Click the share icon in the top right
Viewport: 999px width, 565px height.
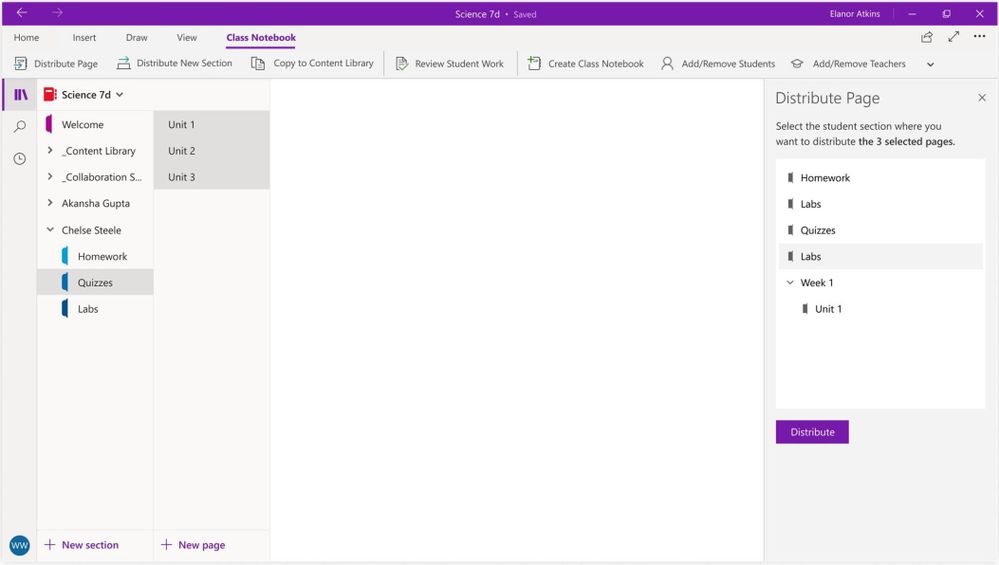click(x=927, y=37)
